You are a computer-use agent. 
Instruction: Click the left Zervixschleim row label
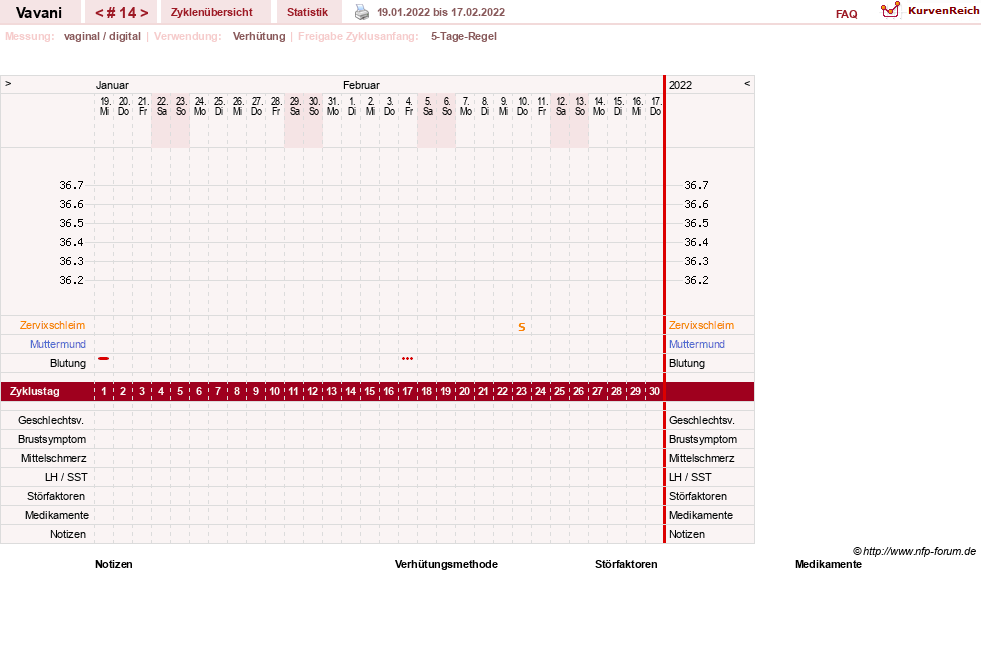coord(53,325)
